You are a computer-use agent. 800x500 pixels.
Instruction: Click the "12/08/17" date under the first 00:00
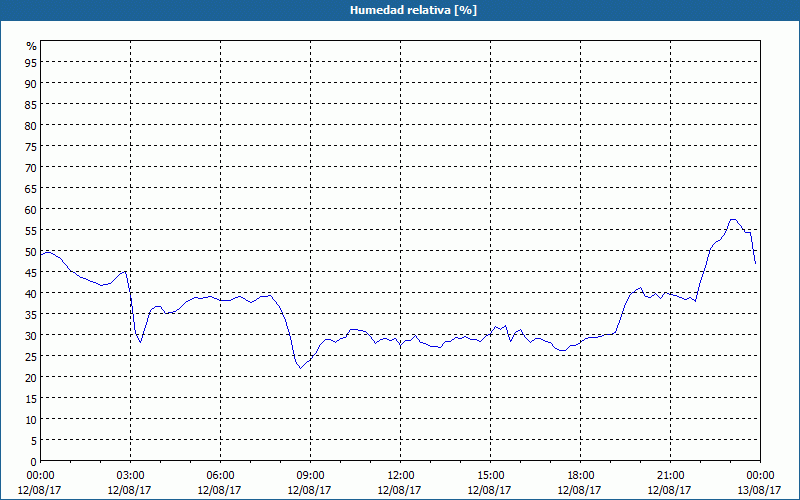(40, 490)
